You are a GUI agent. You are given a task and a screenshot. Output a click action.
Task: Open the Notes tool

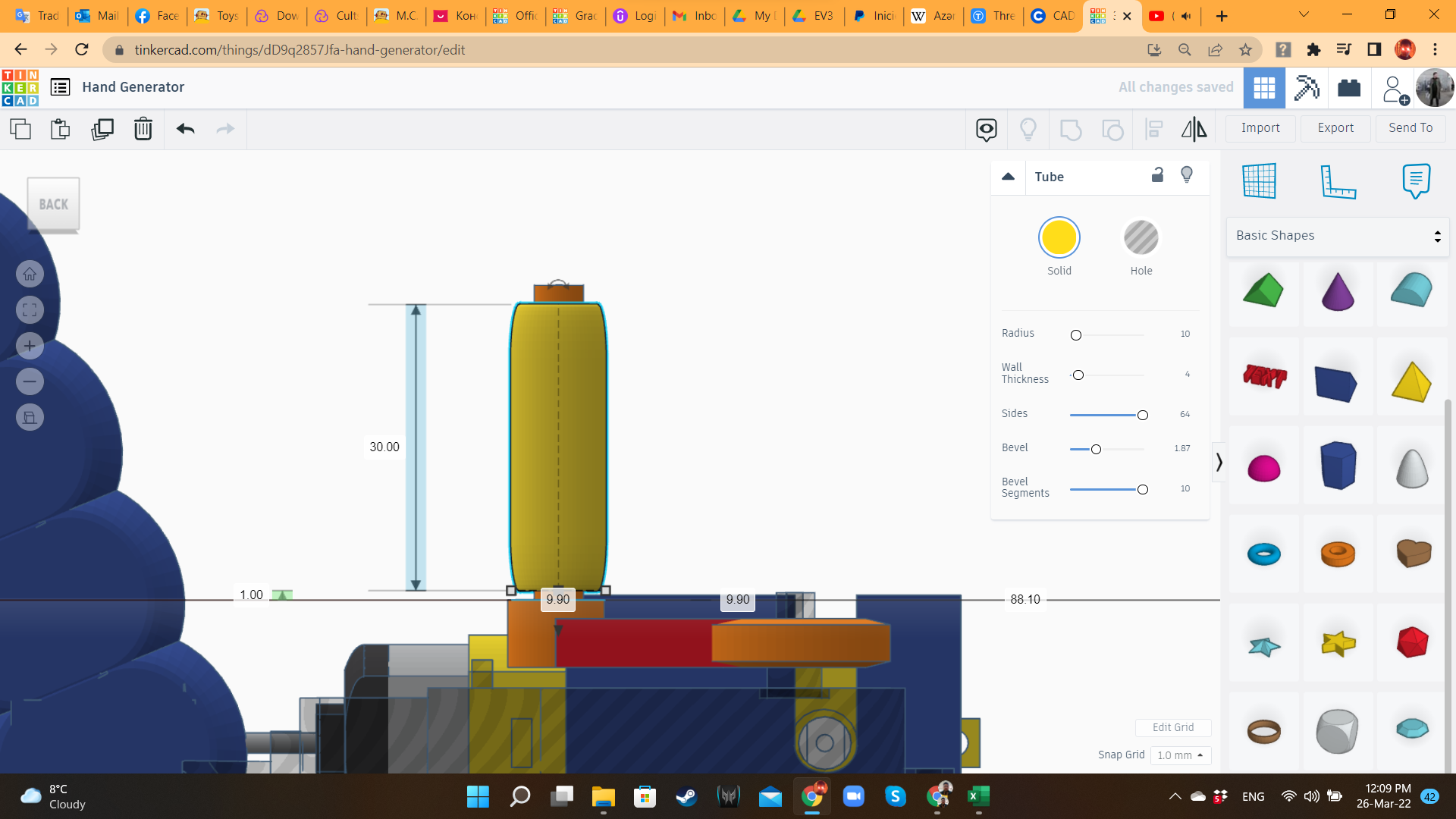pyautogui.click(x=1416, y=181)
